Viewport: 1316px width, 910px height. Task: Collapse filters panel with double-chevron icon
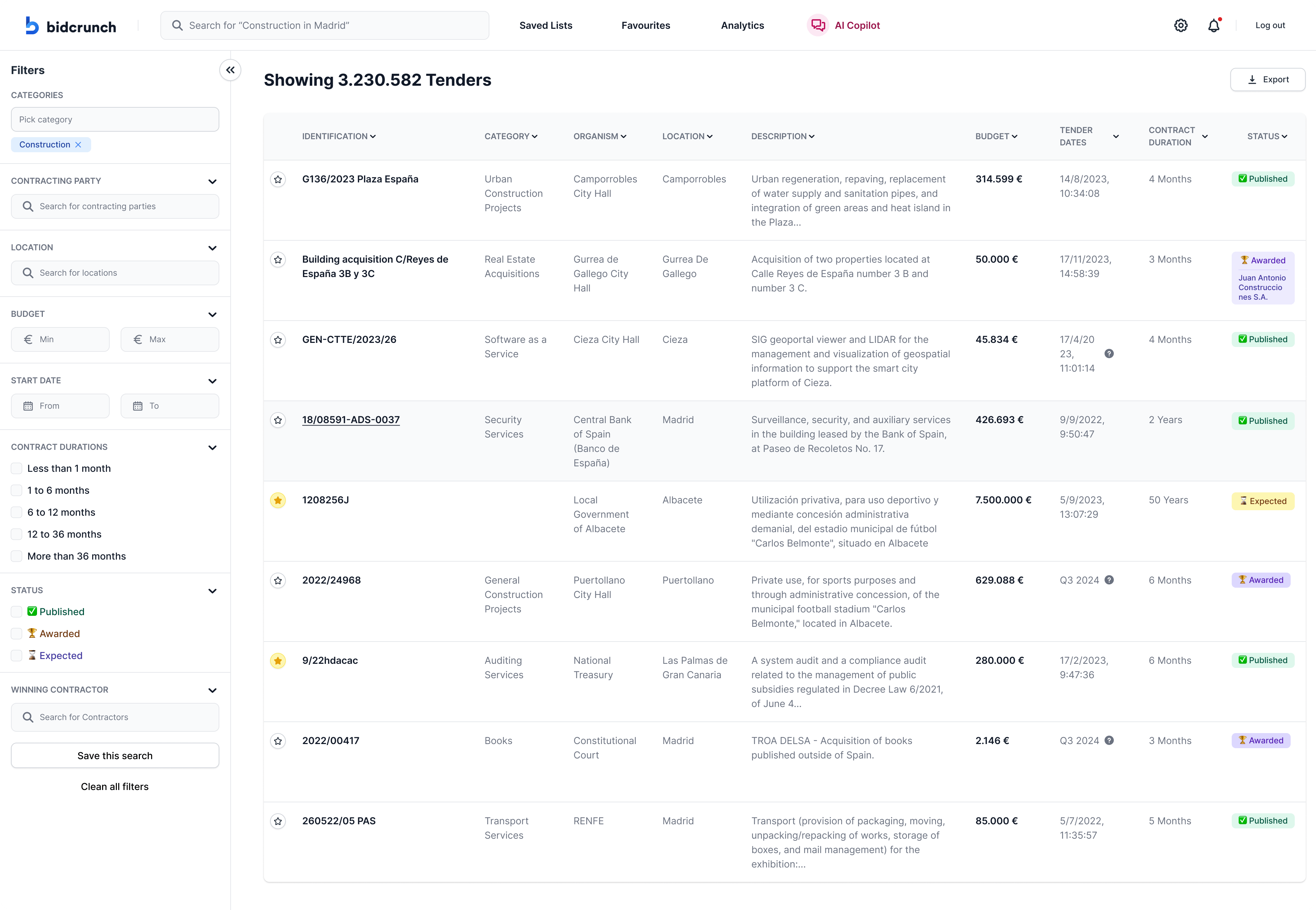230,70
